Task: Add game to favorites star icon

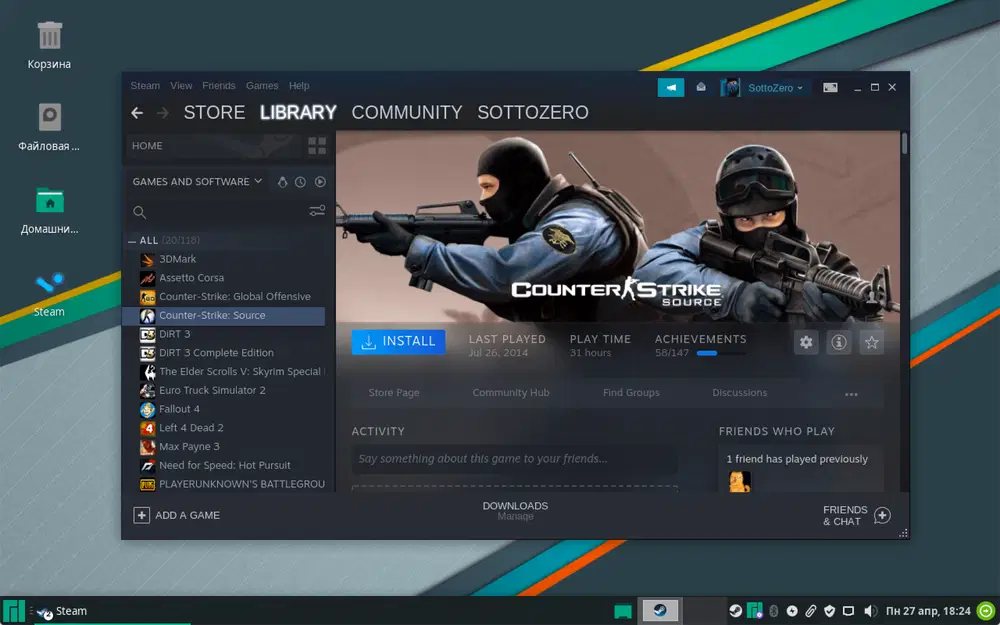Action: click(871, 342)
